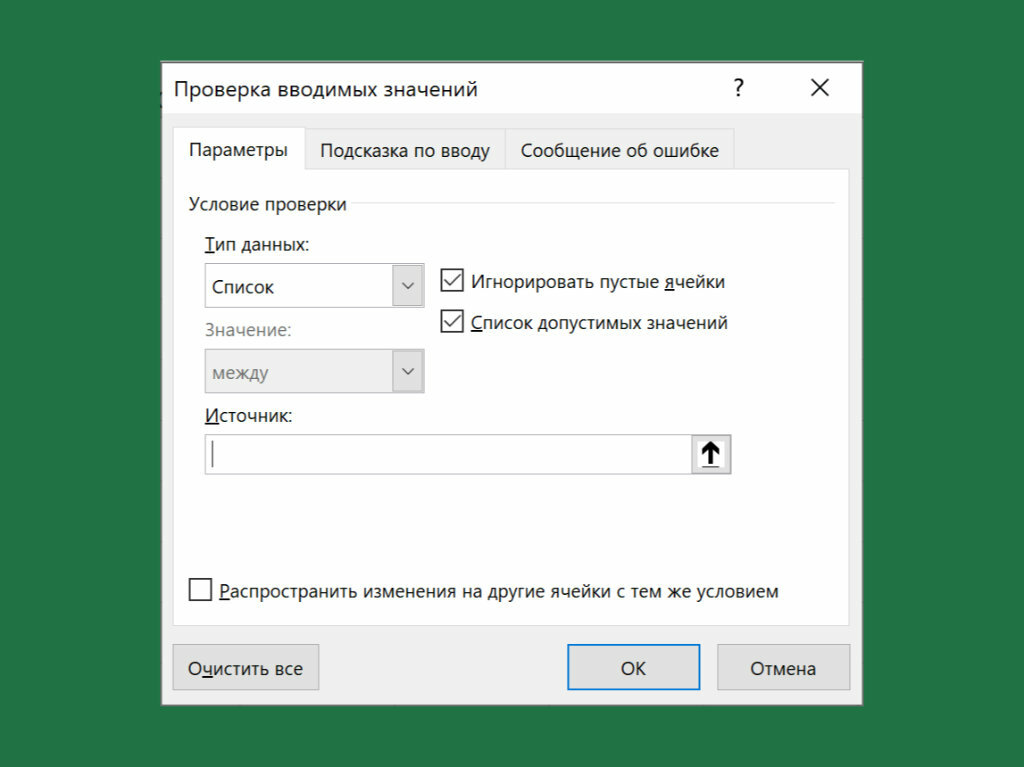Click the Очистить все button
Viewport: 1024px width, 767px height.
pyautogui.click(x=246, y=667)
